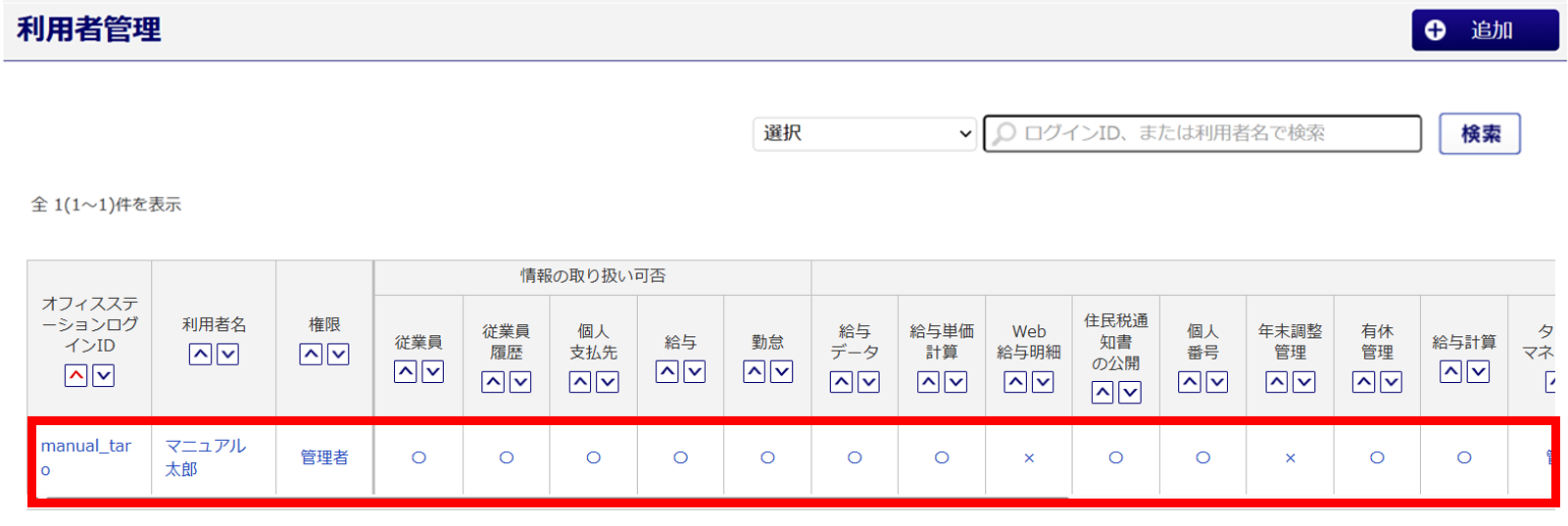The height and width of the screenshot is (526, 1568).
Task: Sort 給与データ column descending
Action: tap(868, 382)
